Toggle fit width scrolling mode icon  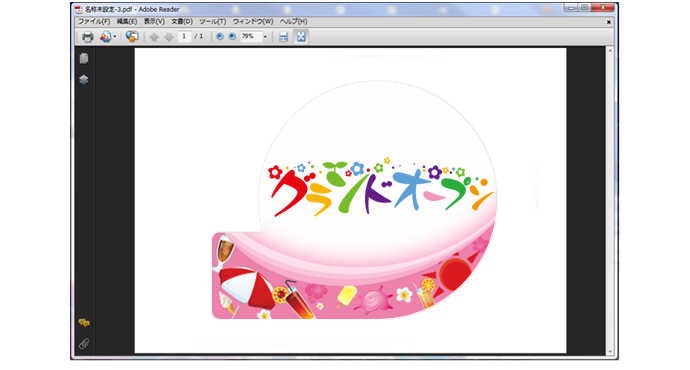pos(283,37)
